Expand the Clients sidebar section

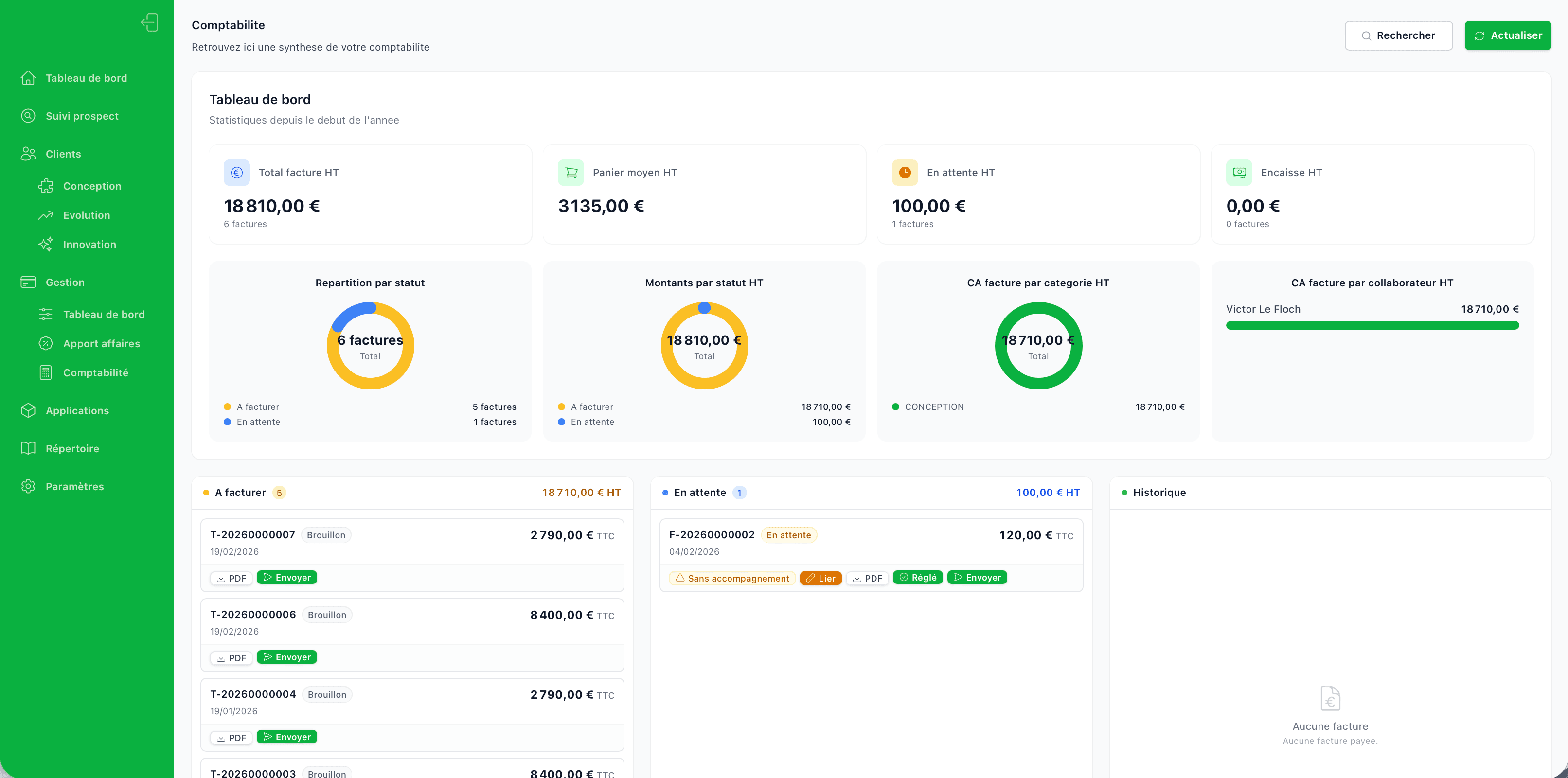[63, 154]
